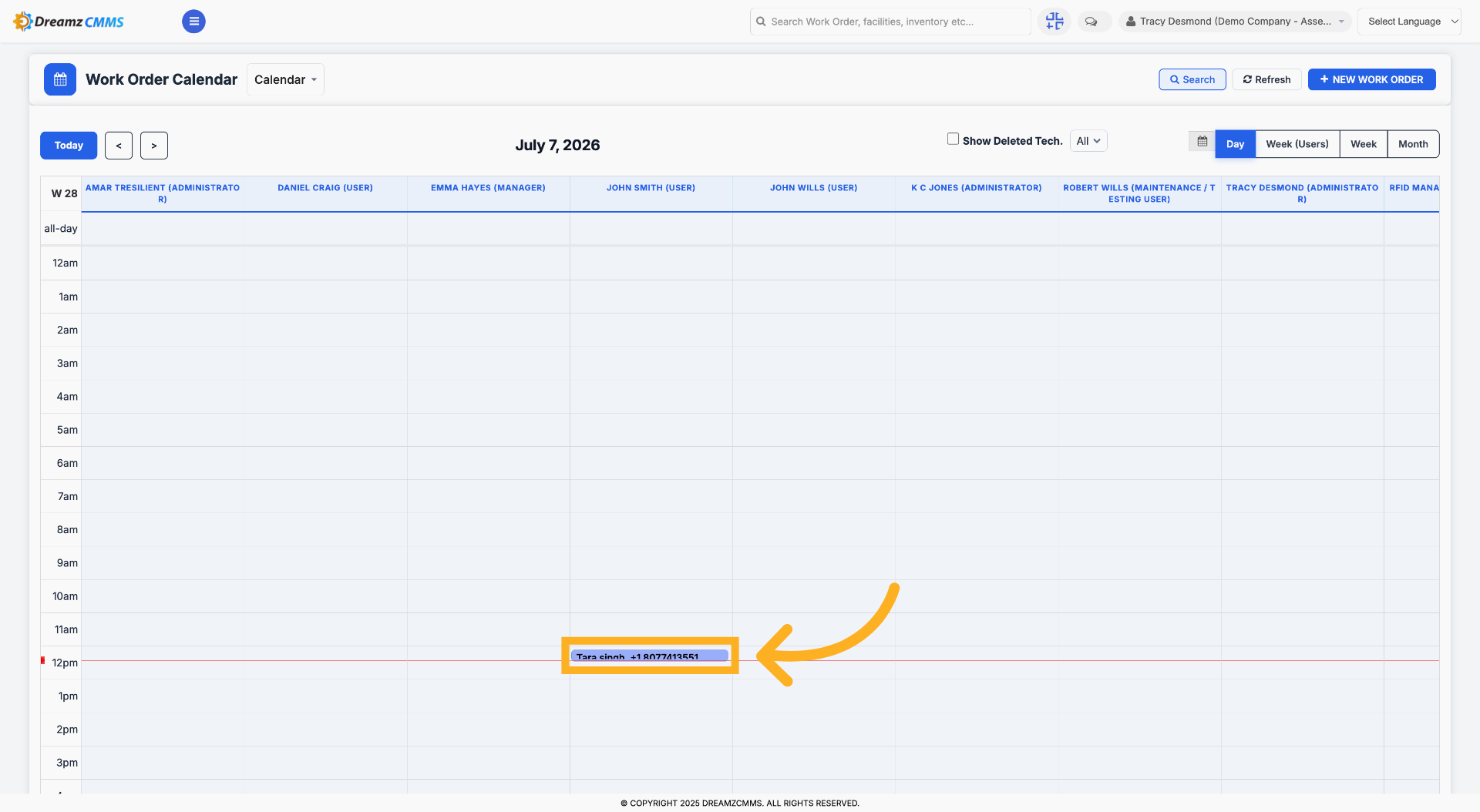The width and height of the screenshot is (1480, 812).
Task: Click the Refresh button
Action: click(1266, 79)
